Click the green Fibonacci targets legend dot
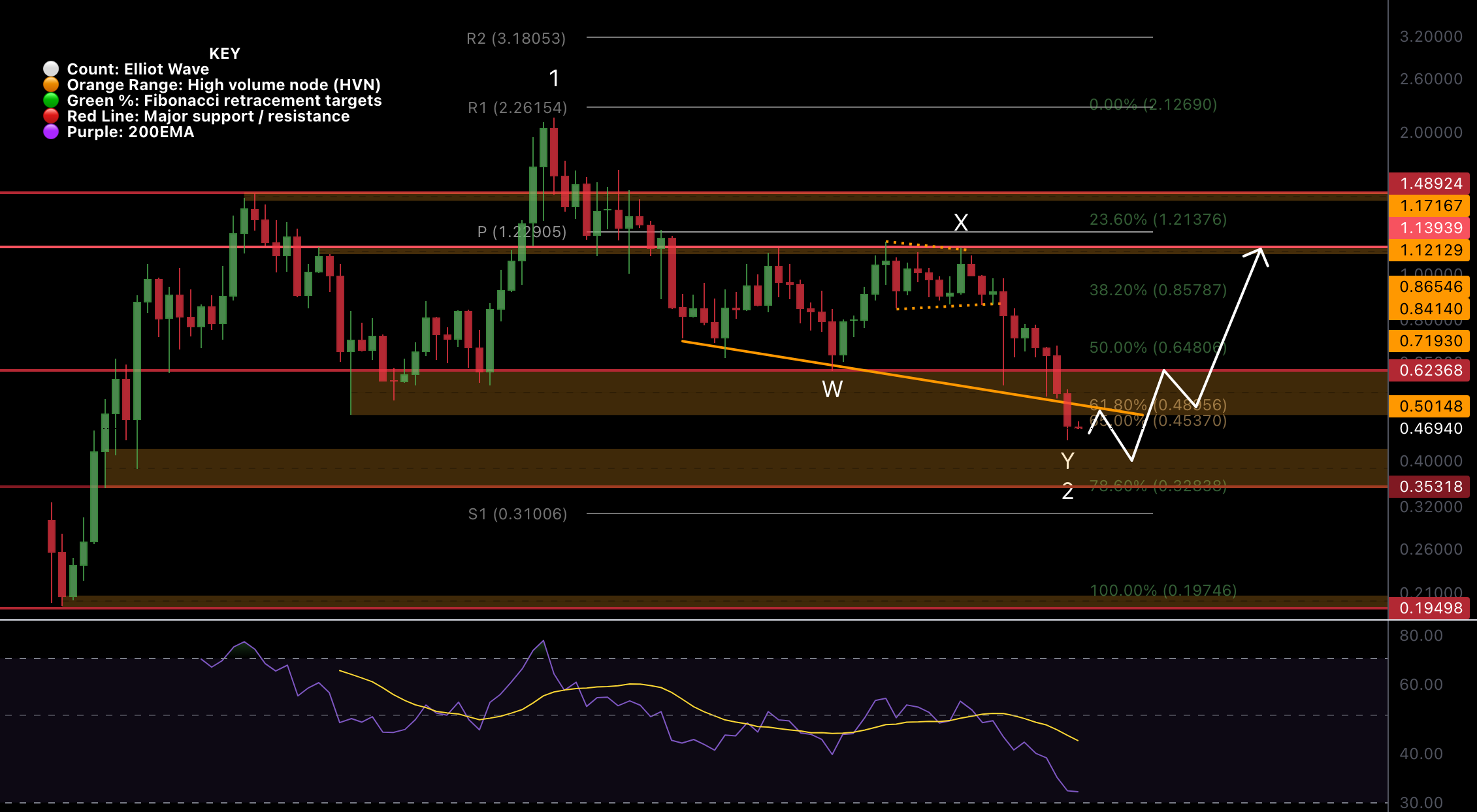The width and height of the screenshot is (1477, 812). pos(52,100)
